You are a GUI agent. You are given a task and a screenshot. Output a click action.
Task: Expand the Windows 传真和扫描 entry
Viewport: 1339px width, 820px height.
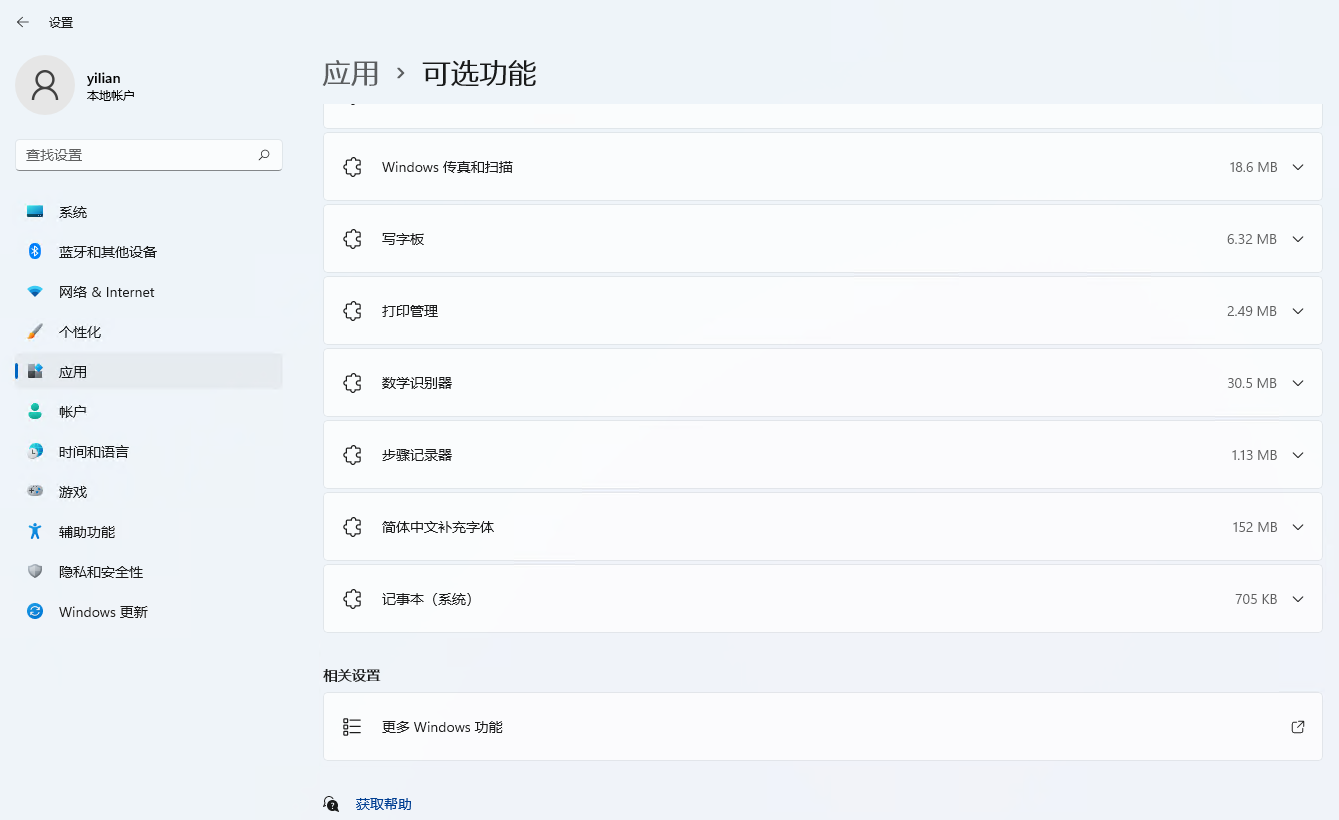[1298, 167]
